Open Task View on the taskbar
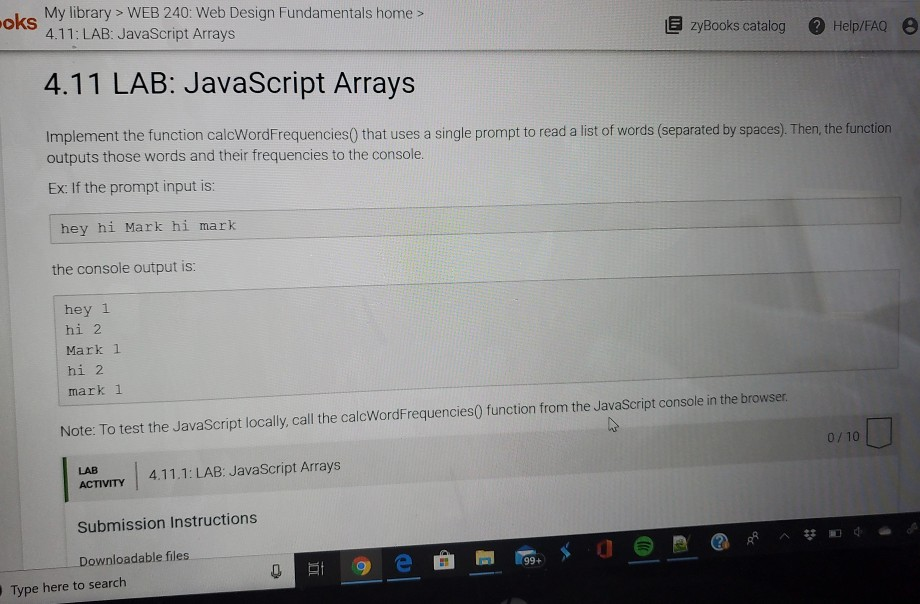920x604 pixels. tap(317, 567)
